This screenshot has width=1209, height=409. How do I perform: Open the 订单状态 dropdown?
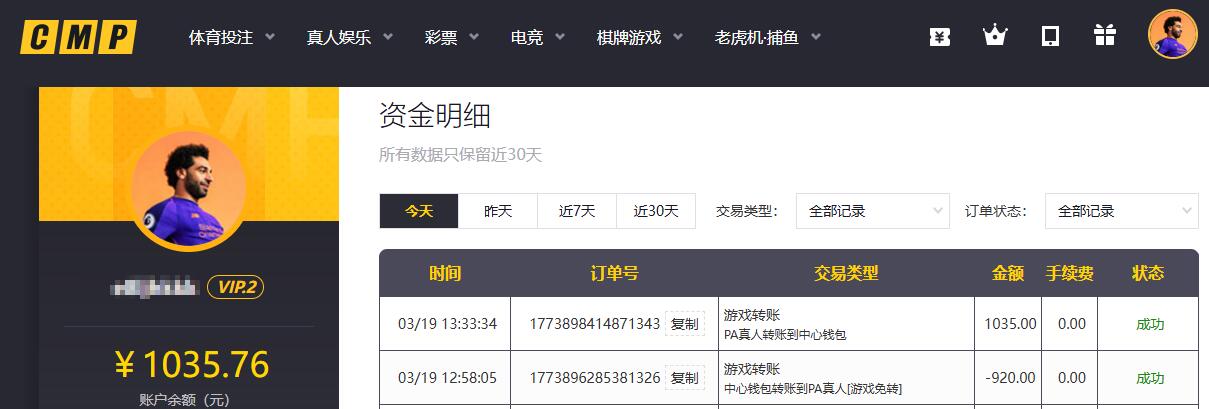click(1121, 211)
